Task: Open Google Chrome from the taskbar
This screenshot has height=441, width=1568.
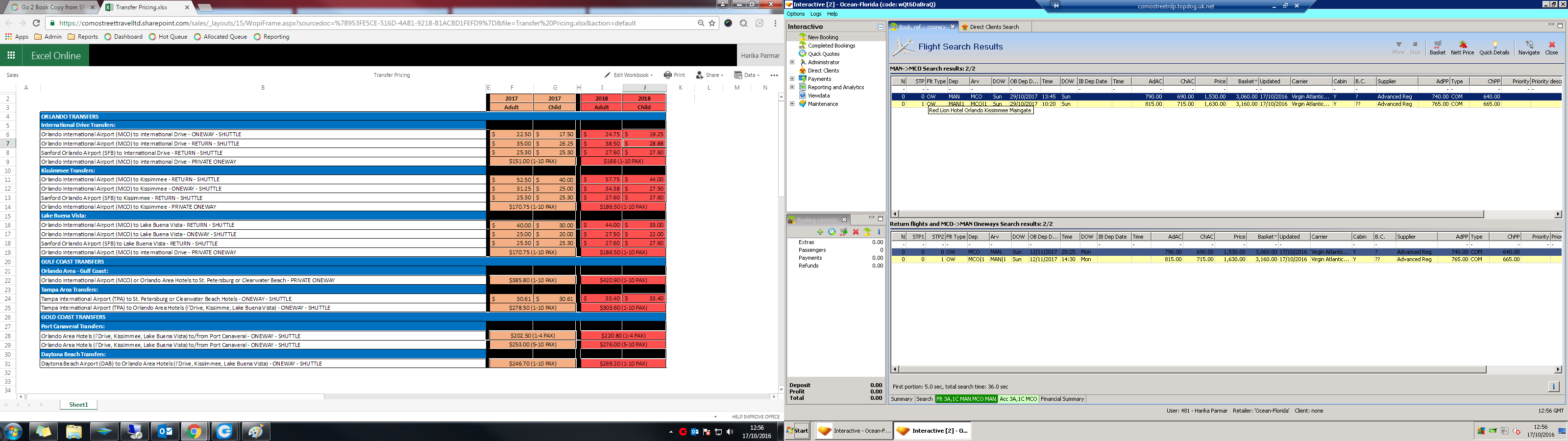Action: (x=194, y=431)
